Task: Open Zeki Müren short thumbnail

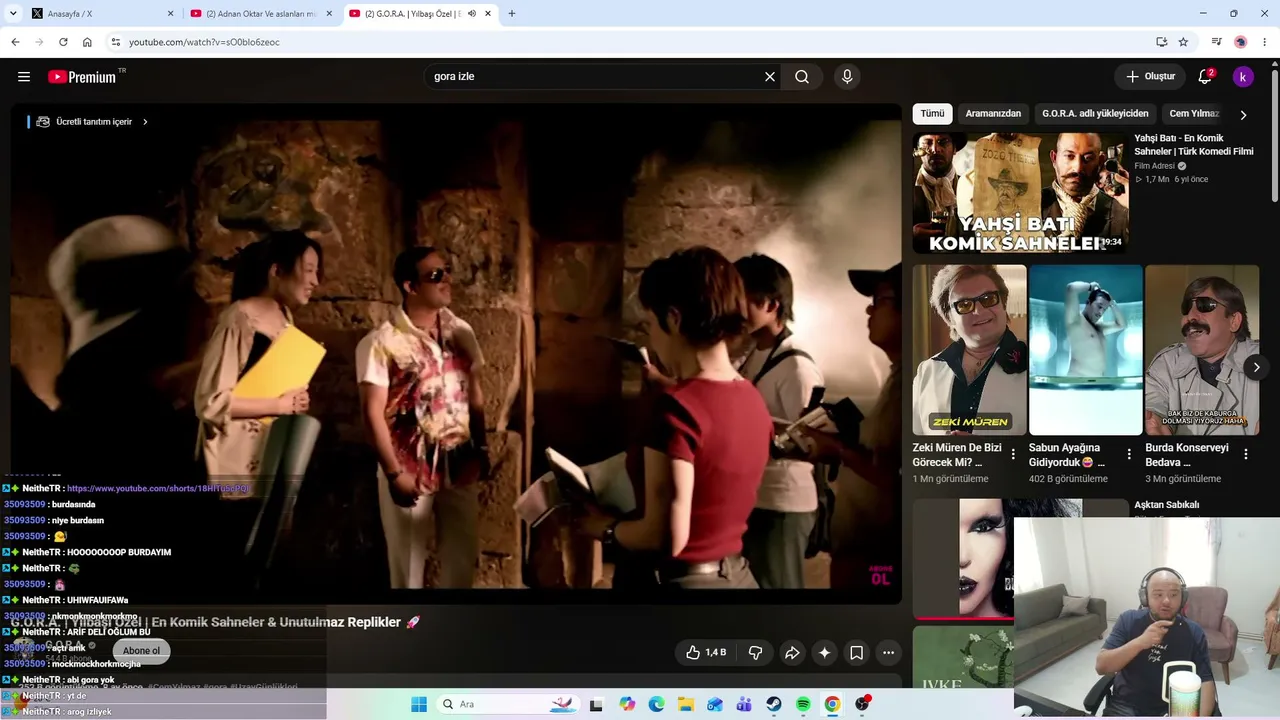Action: pyautogui.click(x=969, y=350)
